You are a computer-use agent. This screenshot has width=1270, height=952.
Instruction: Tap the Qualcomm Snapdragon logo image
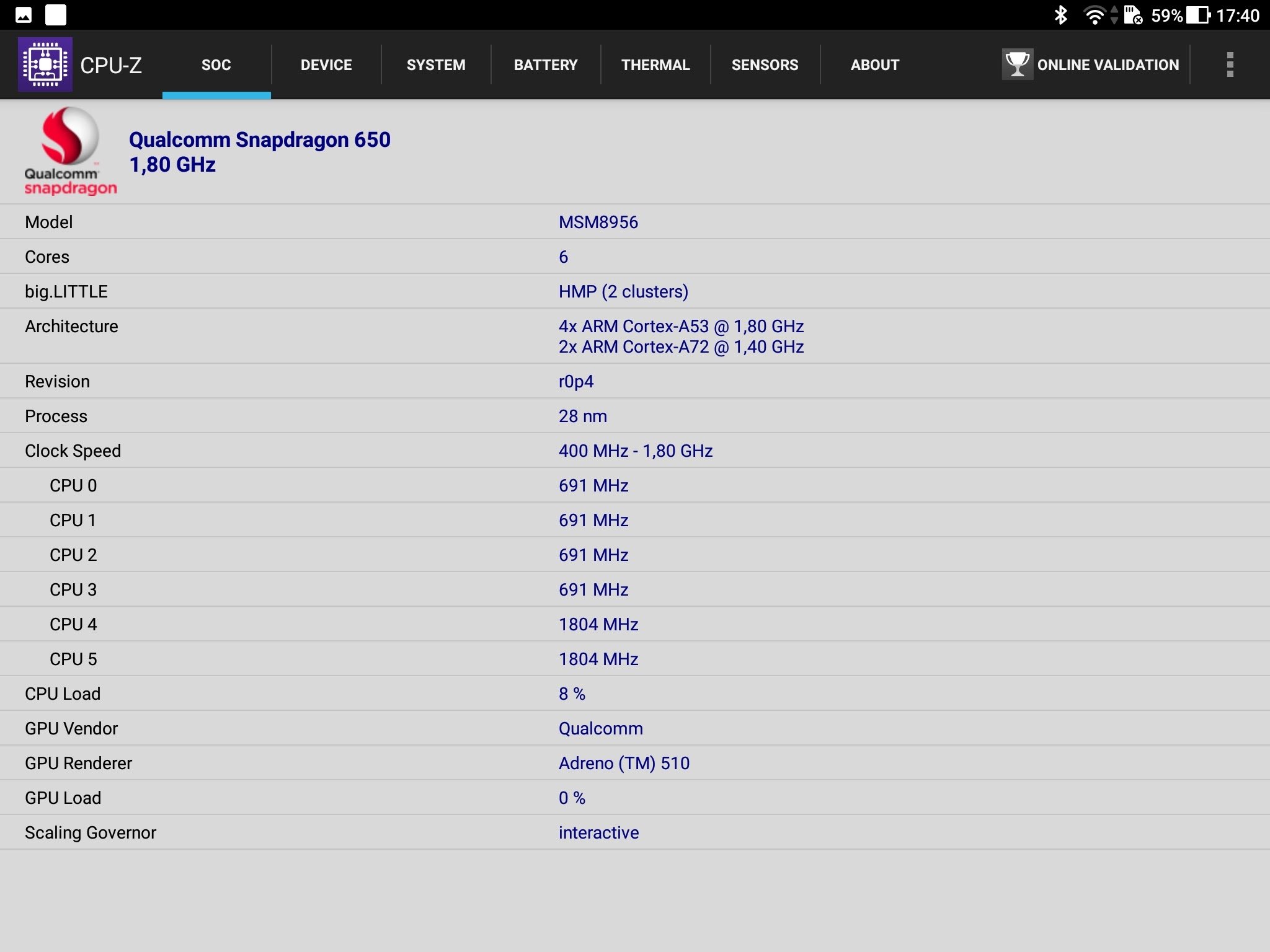(70, 151)
